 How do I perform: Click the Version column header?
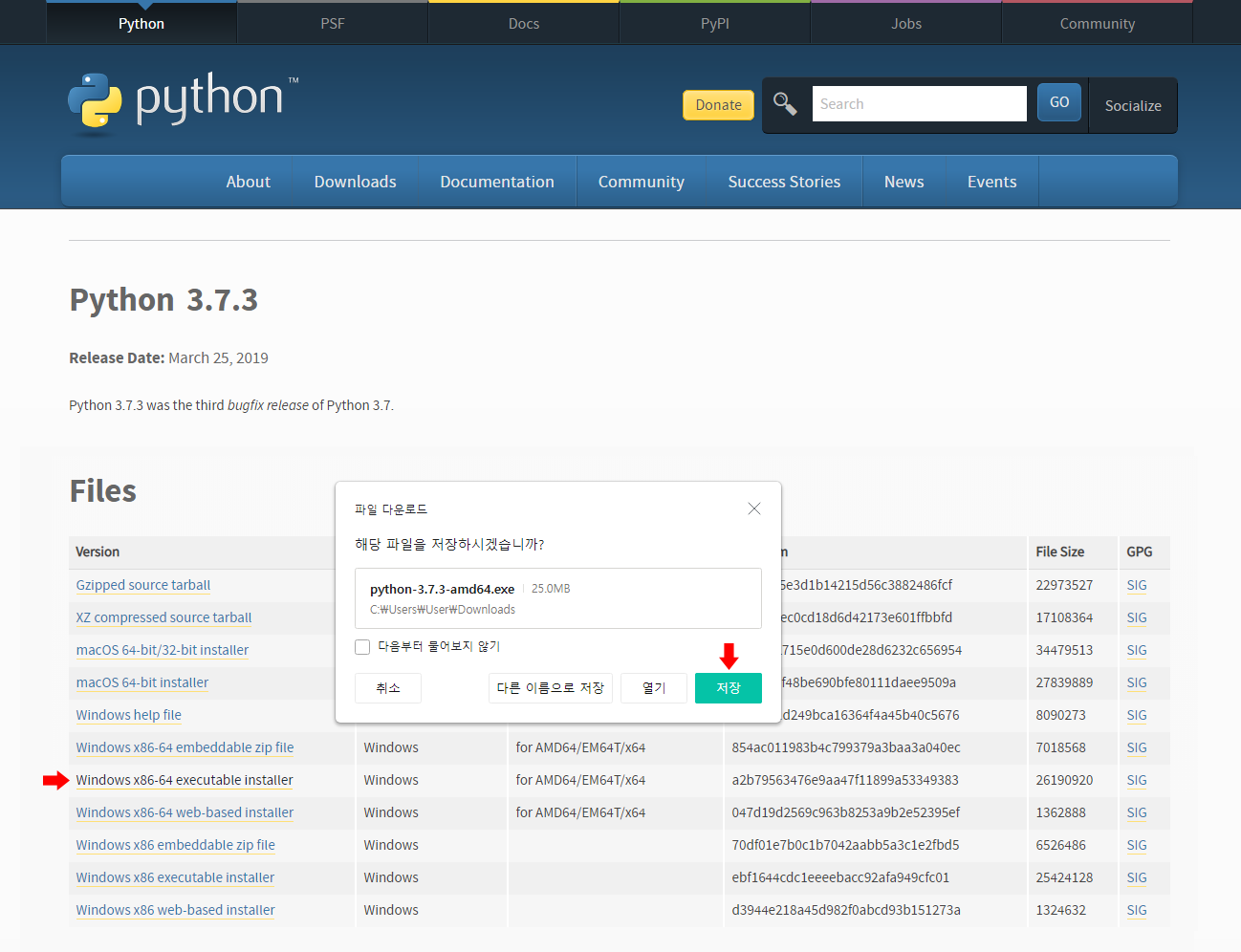click(x=98, y=552)
